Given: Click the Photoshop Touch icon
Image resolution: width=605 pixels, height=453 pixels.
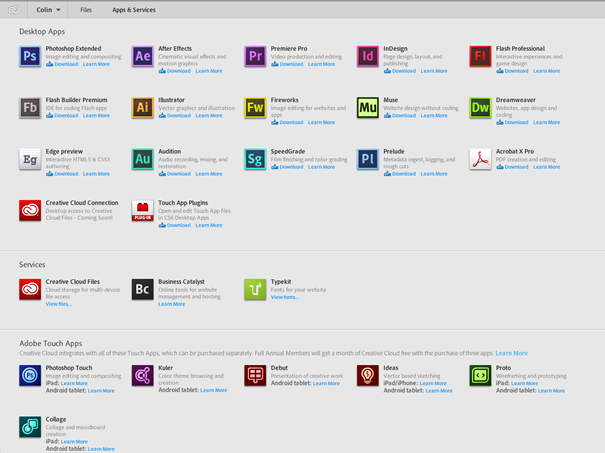Looking at the screenshot, I should pyautogui.click(x=30, y=375).
